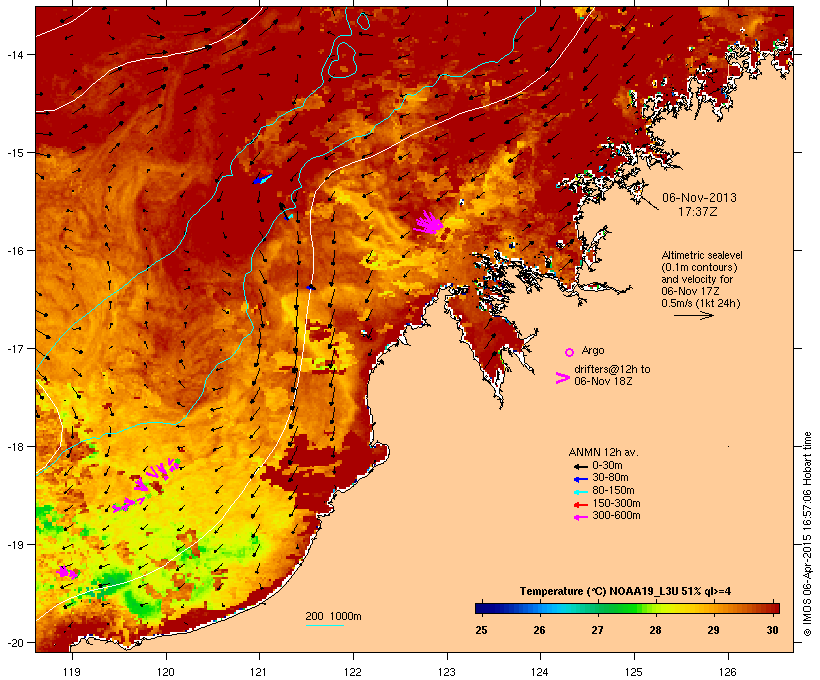Click the colorbar tick label 29

coord(713,630)
